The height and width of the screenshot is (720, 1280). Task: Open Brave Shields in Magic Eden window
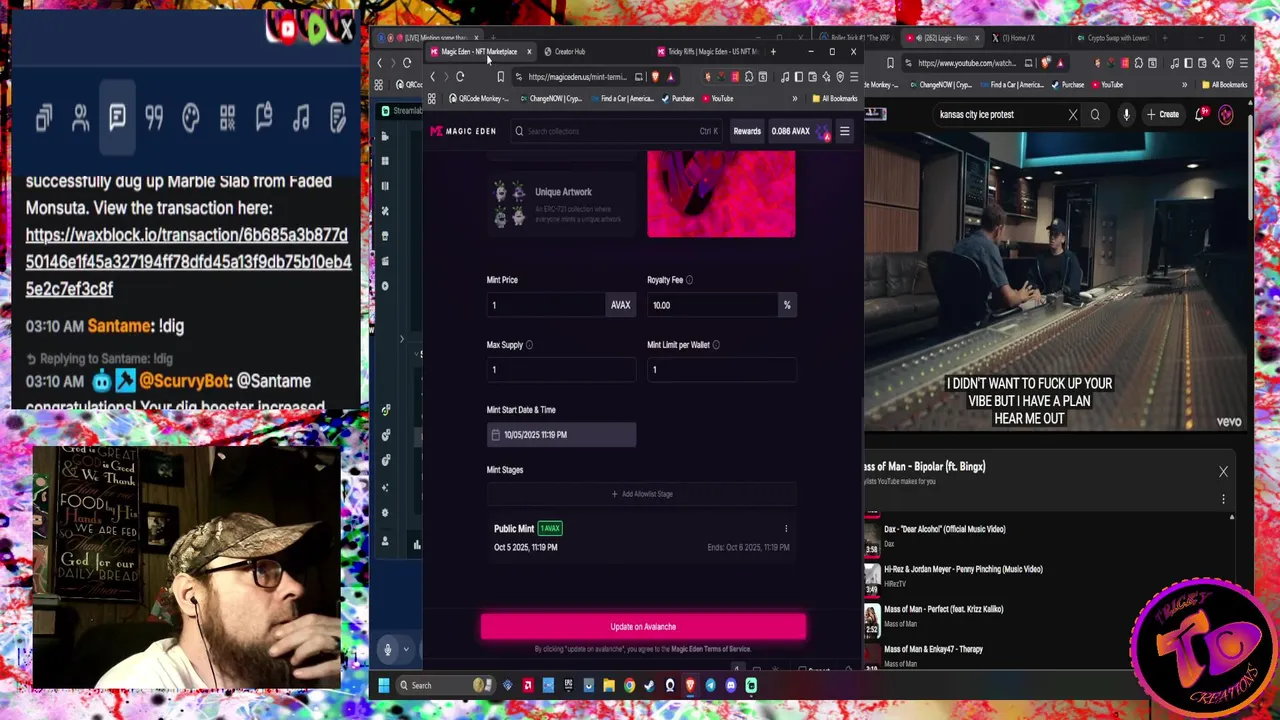pos(655,77)
